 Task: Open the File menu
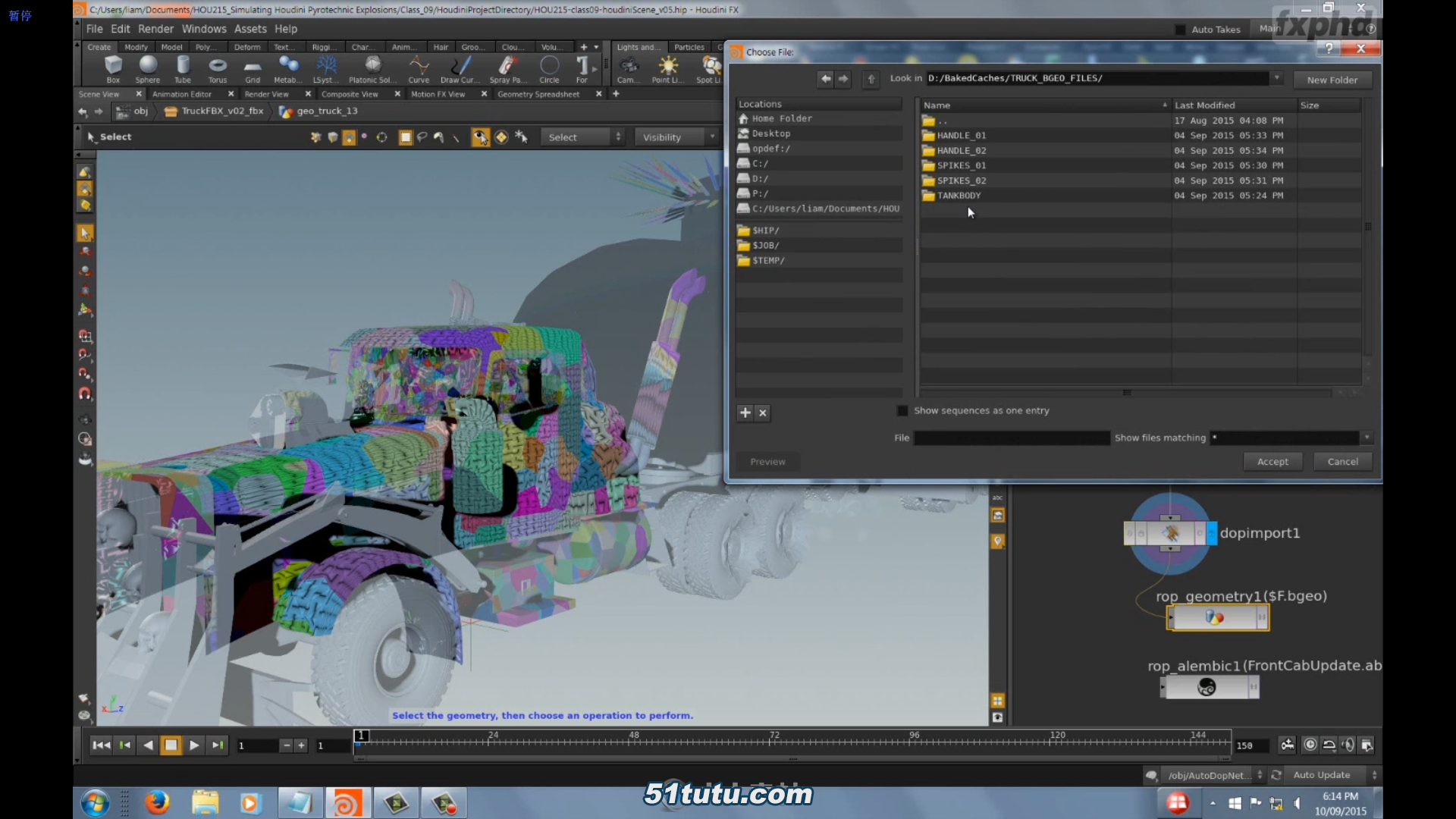click(95, 29)
